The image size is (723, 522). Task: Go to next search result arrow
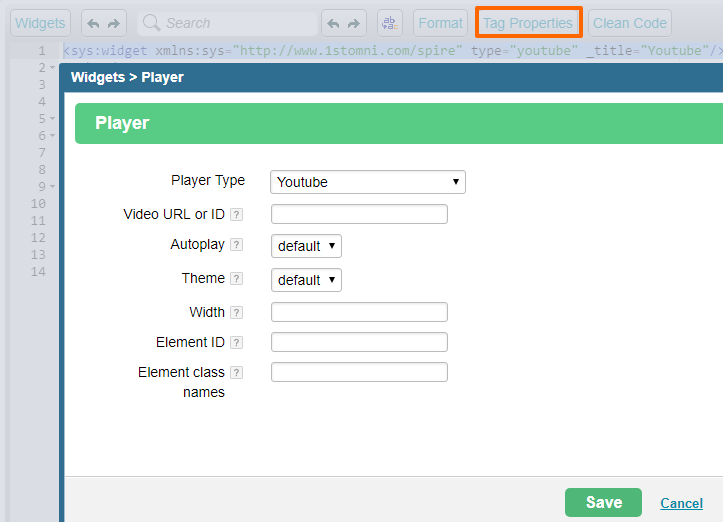click(x=354, y=24)
